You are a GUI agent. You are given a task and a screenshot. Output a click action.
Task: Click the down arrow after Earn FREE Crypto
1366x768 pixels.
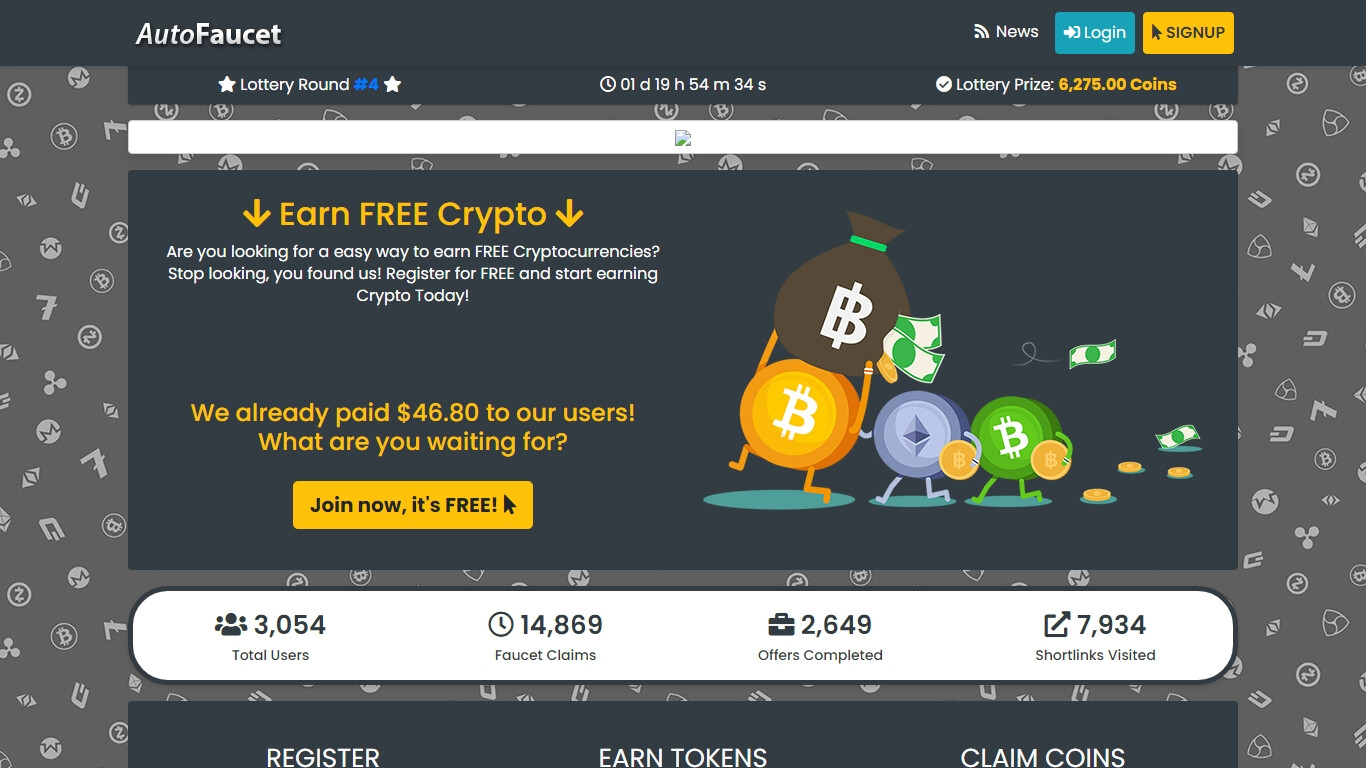pyautogui.click(x=569, y=214)
